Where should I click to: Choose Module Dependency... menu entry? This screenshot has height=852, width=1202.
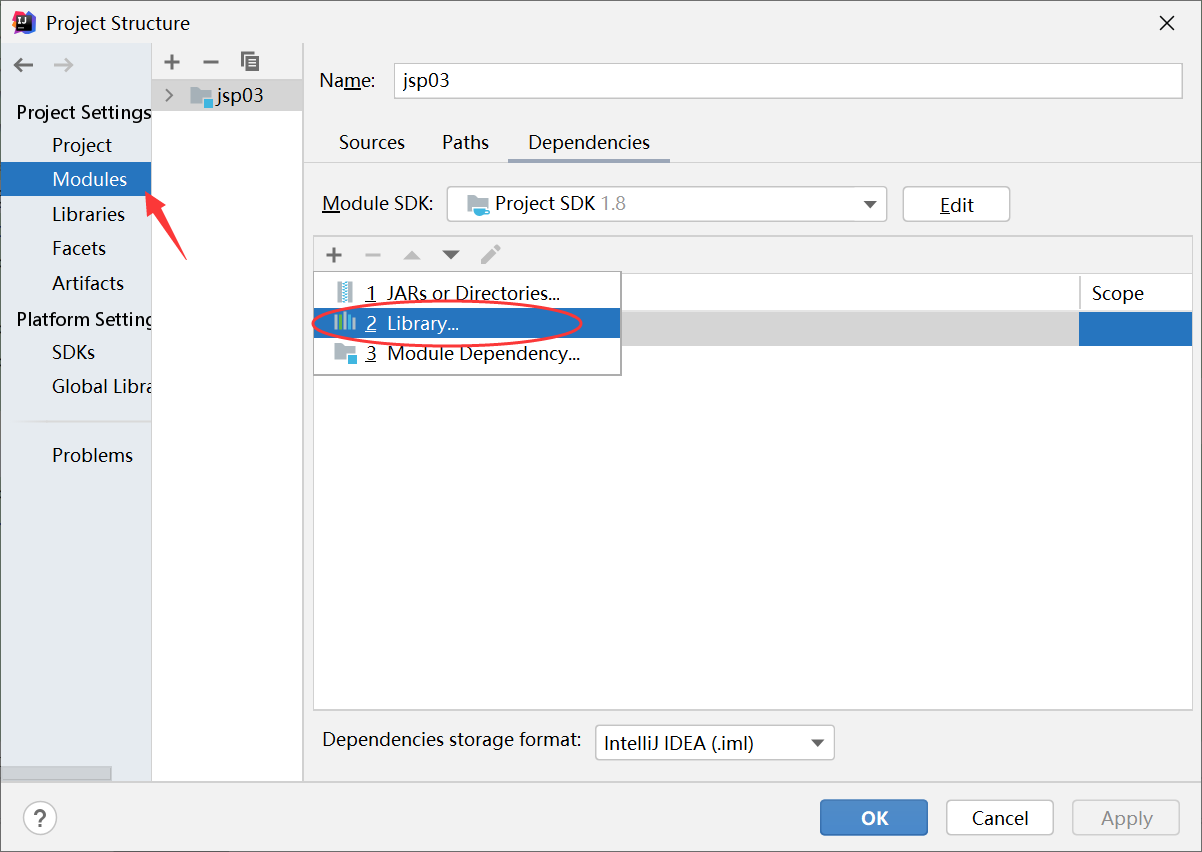tap(467, 353)
